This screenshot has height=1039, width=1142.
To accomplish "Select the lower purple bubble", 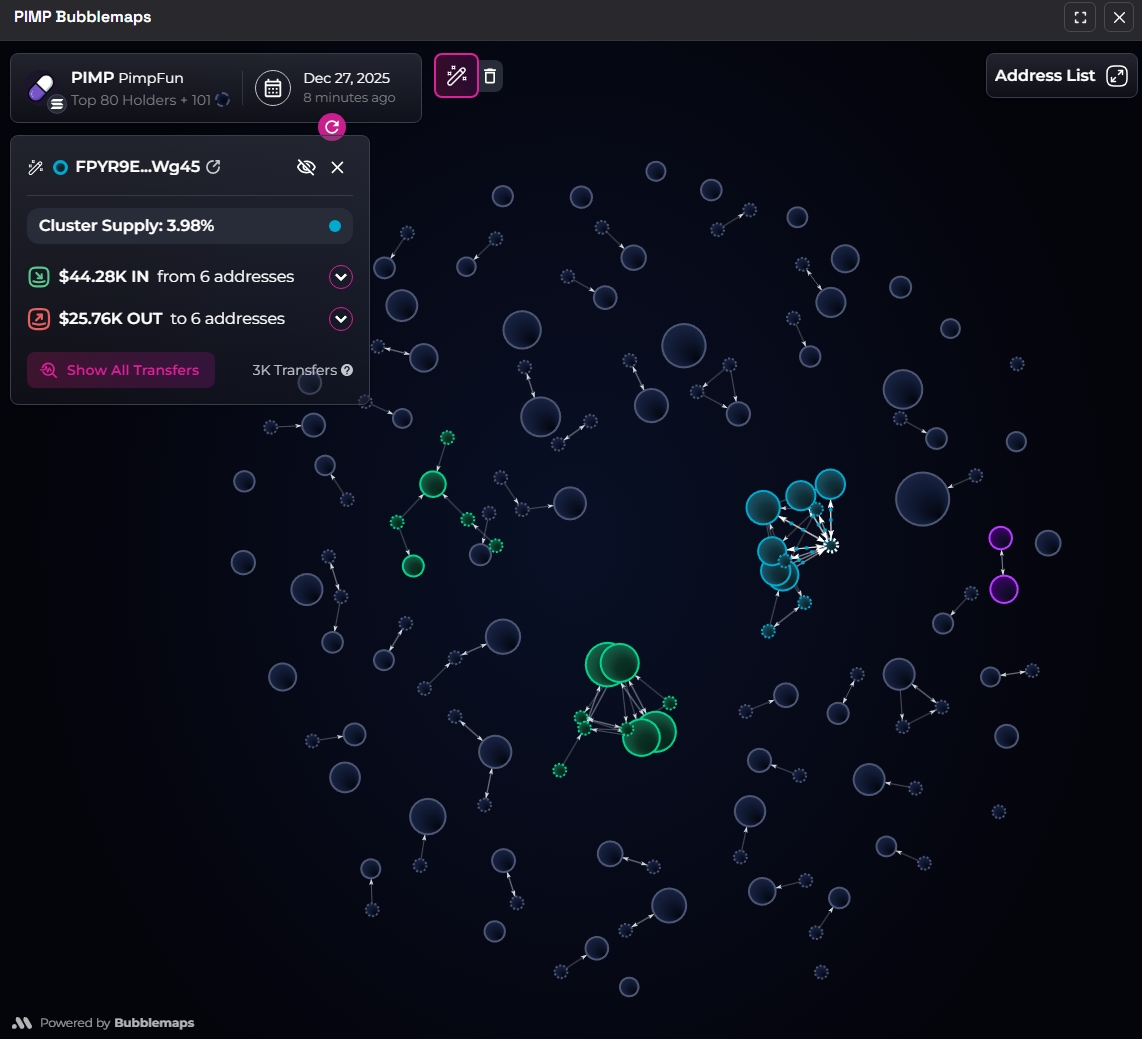I will tap(1004, 589).
